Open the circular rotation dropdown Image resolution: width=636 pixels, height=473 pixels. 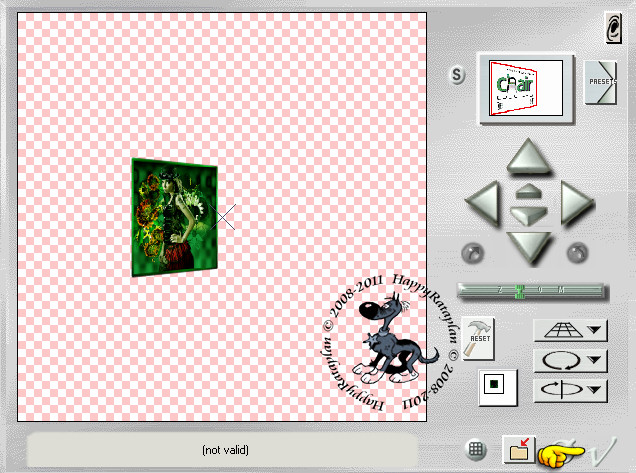pyautogui.click(x=570, y=360)
